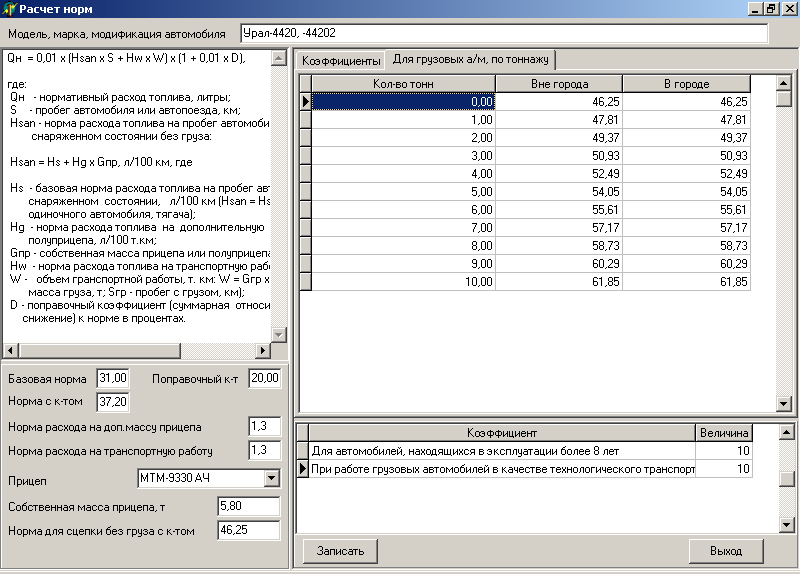This screenshot has width=800, height=574.
Task: Click the Базовая норма field 31,00
Action: (113, 378)
